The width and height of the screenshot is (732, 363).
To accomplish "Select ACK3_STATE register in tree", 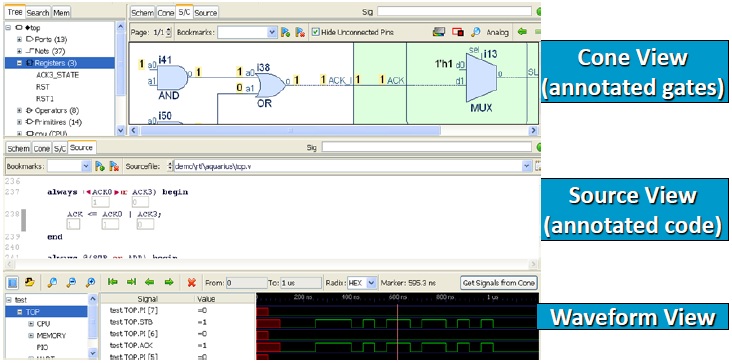I will coord(57,75).
